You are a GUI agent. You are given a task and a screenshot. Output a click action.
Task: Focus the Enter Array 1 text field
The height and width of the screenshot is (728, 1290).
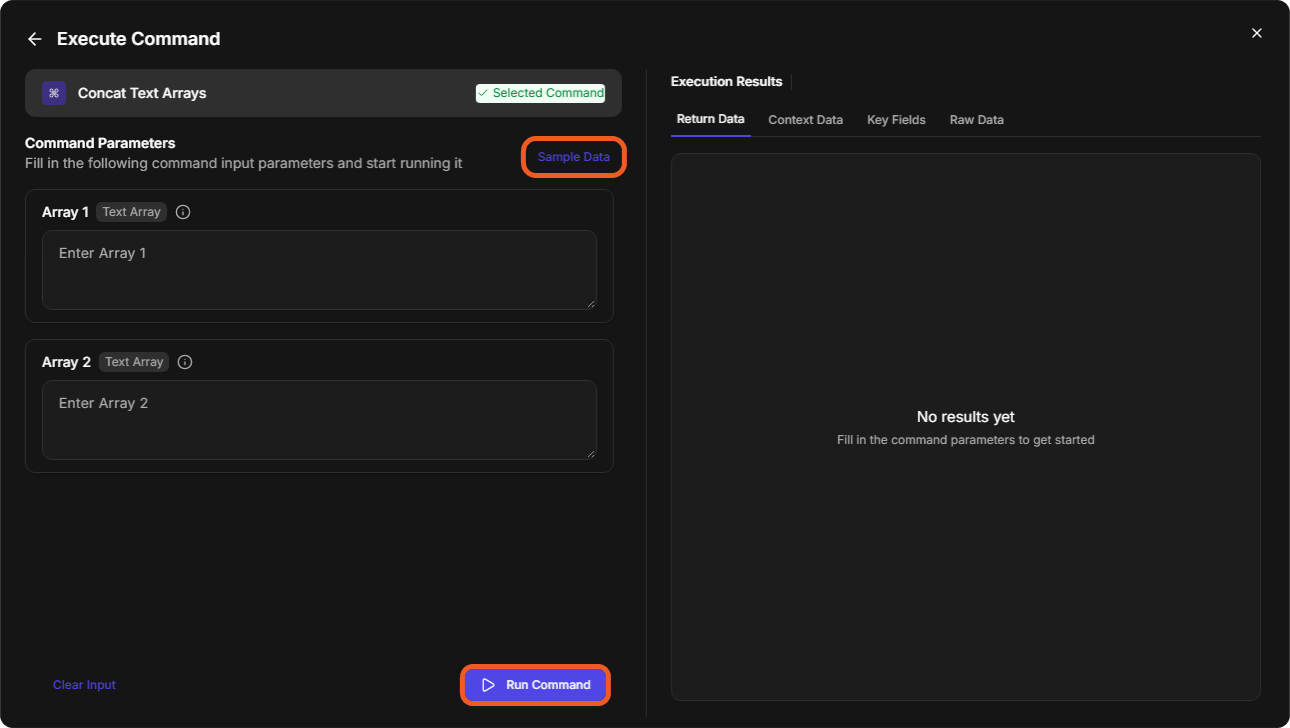319,270
